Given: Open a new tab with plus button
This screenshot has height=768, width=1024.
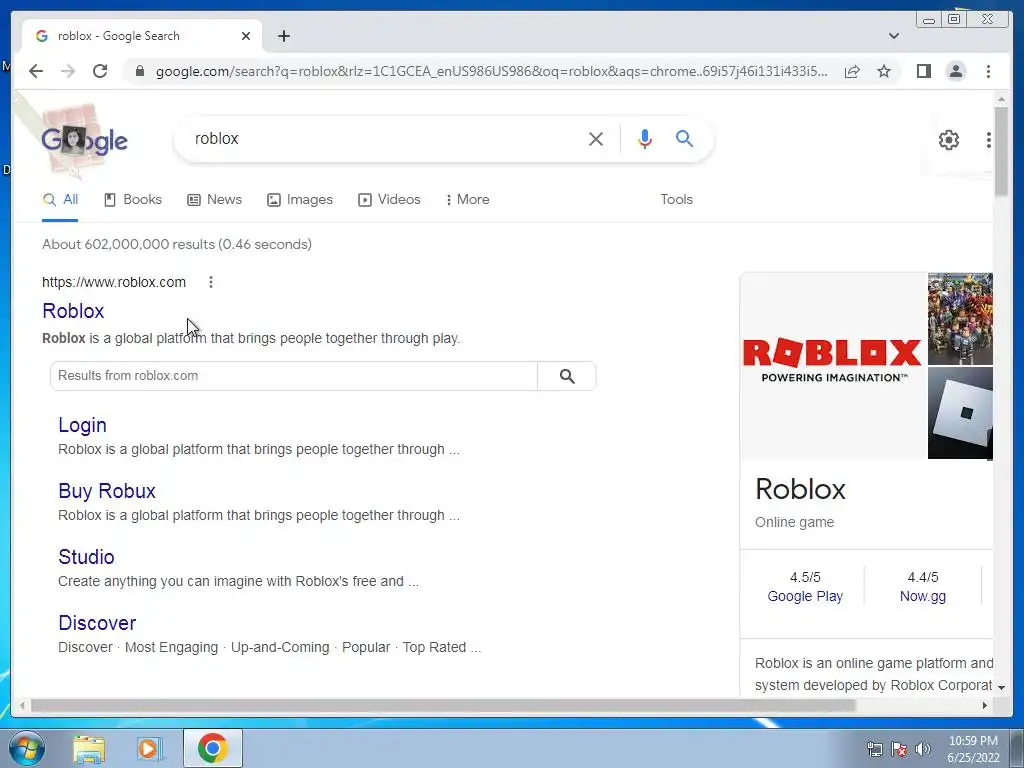Looking at the screenshot, I should (x=283, y=36).
